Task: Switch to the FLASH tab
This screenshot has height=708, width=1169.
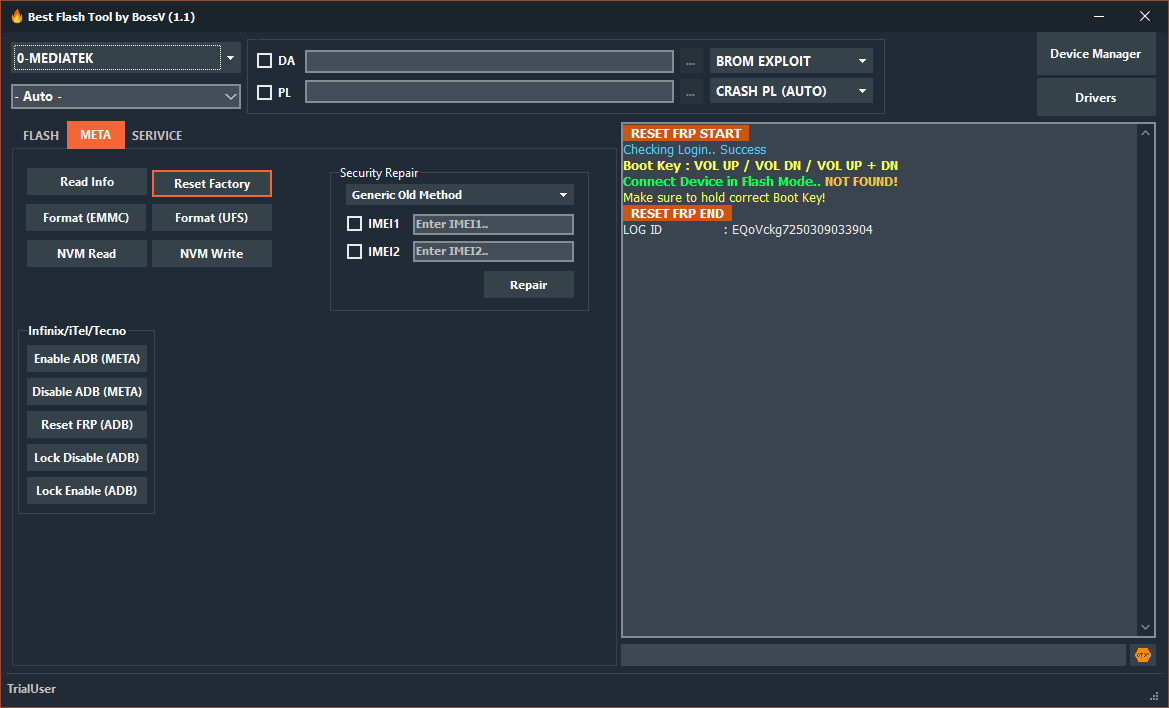Action: [40, 134]
